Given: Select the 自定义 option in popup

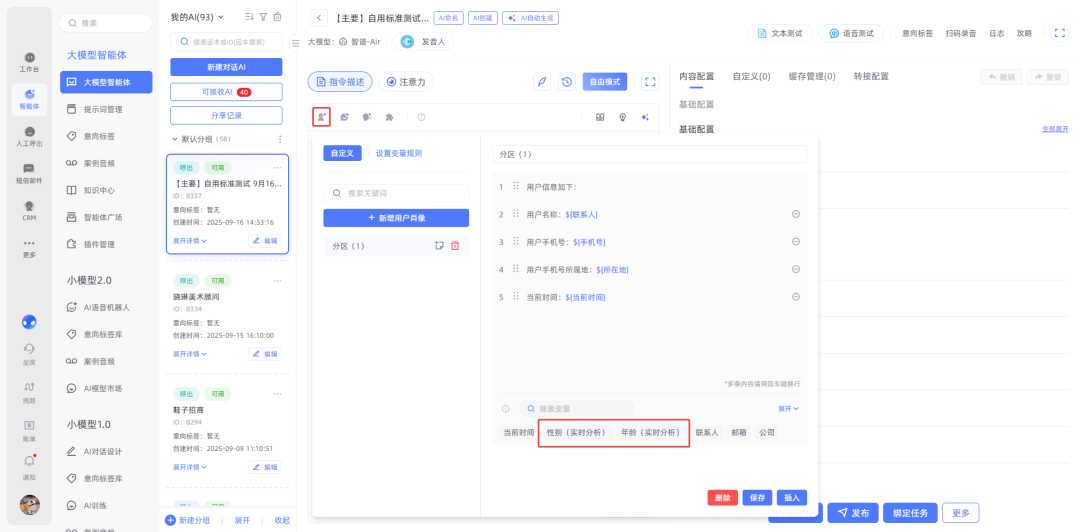Looking at the screenshot, I should (x=343, y=153).
